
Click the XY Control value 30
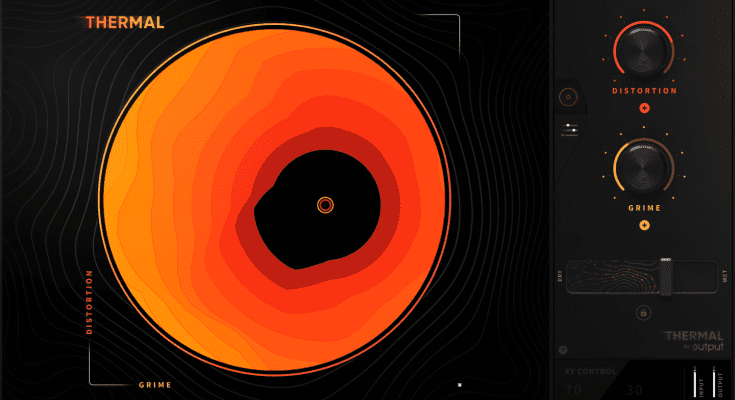coord(635,390)
